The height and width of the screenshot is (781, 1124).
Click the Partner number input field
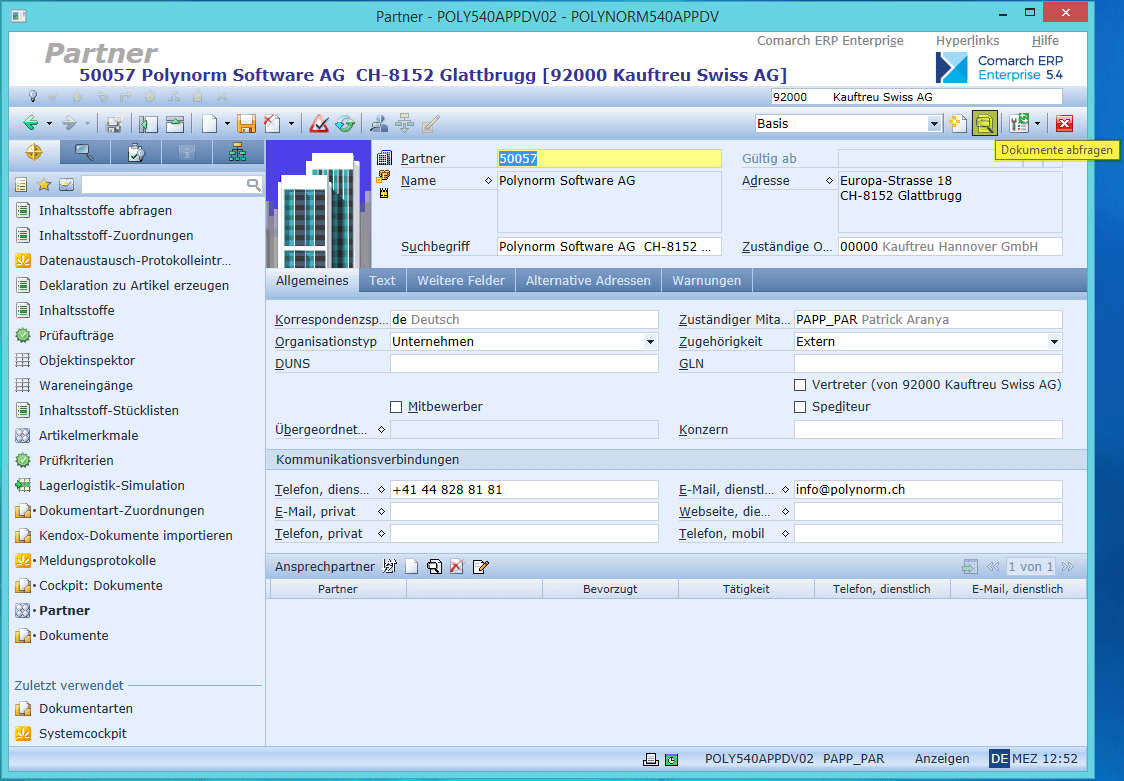609,158
